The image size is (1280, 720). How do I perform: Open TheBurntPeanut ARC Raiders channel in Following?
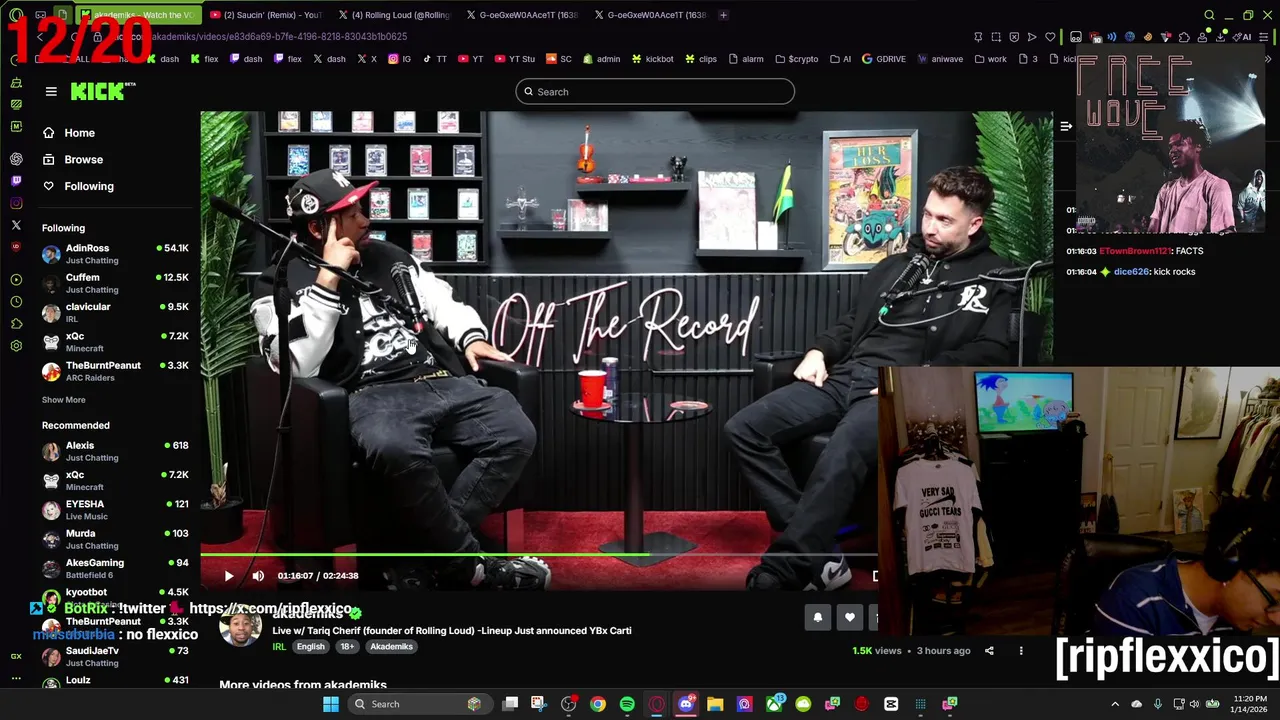pyautogui.click(x=115, y=371)
